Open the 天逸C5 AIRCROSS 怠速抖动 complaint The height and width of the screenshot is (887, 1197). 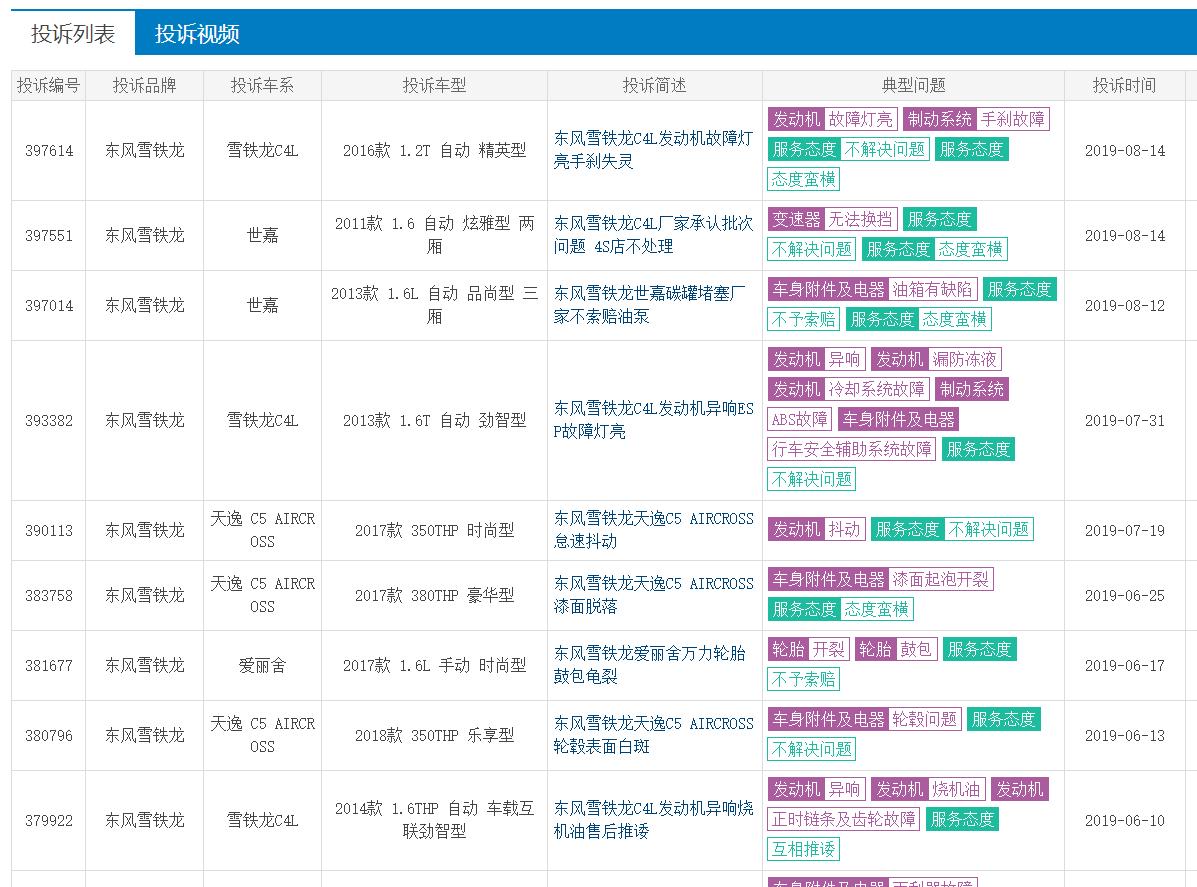[x=653, y=530]
